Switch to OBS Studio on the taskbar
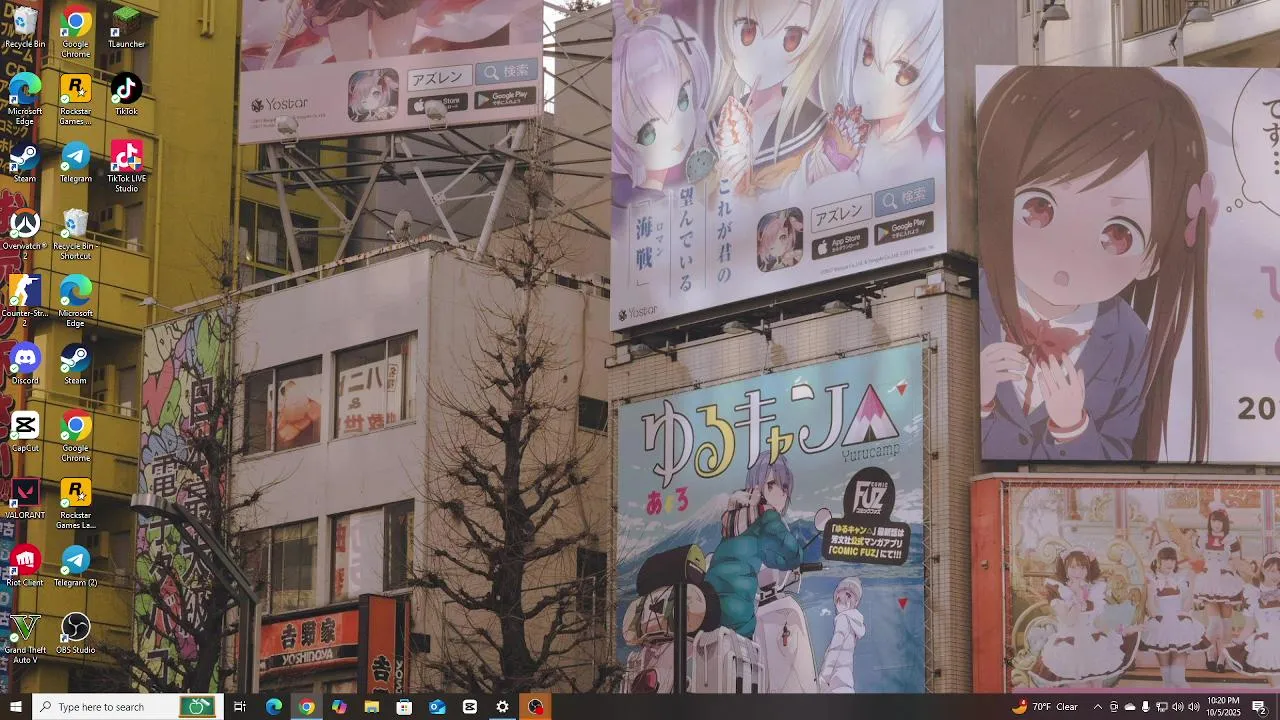This screenshot has height=720, width=1280. pos(535,707)
